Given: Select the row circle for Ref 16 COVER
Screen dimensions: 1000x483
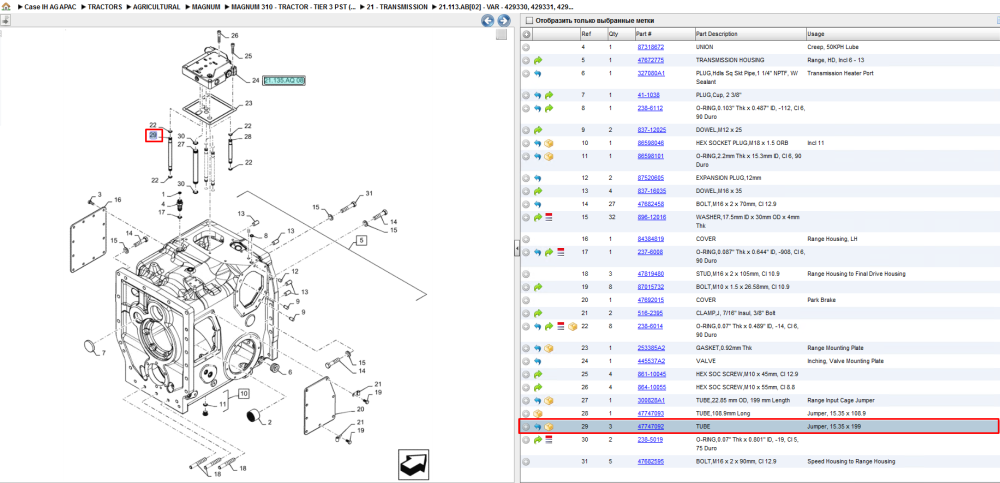Looking at the screenshot, I should (x=526, y=239).
